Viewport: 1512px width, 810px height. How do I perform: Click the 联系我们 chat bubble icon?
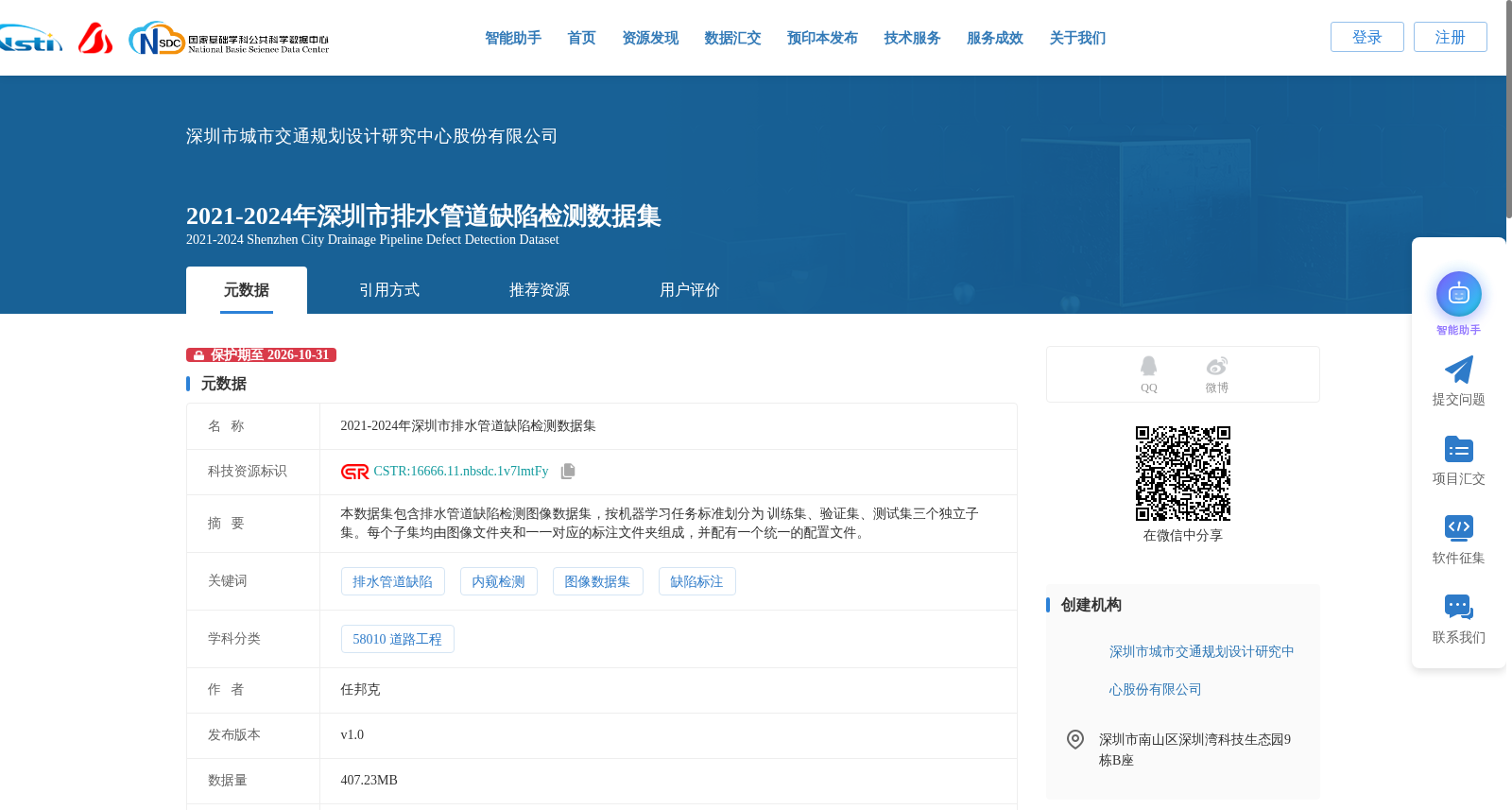[1458, 607]
